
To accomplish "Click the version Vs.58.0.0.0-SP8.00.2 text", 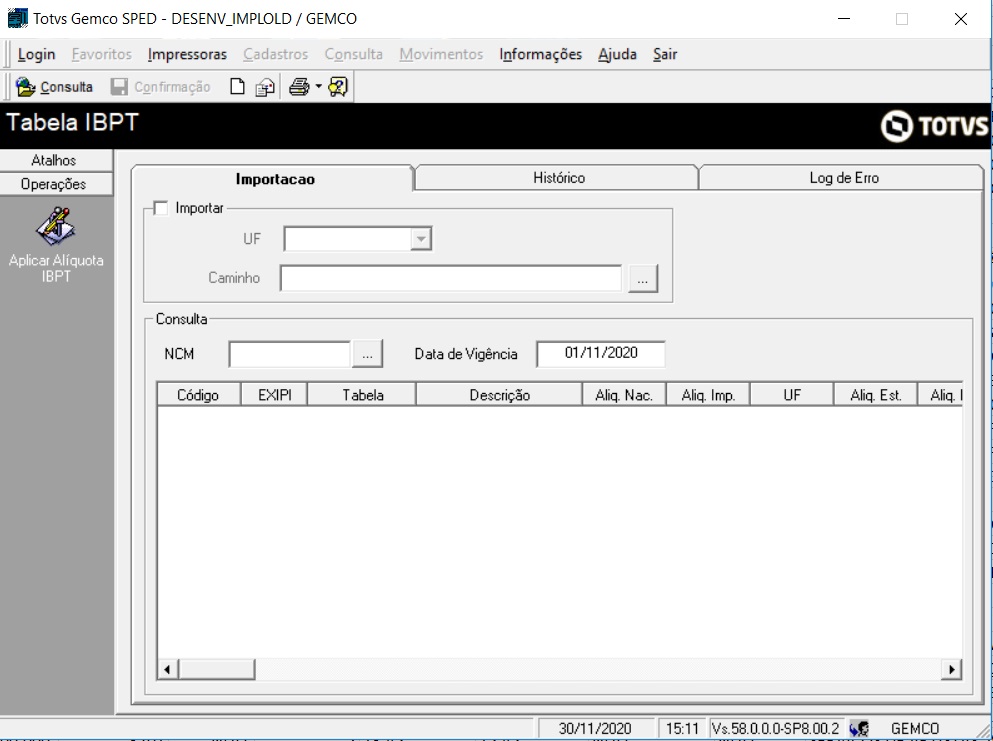I will 775,728.
